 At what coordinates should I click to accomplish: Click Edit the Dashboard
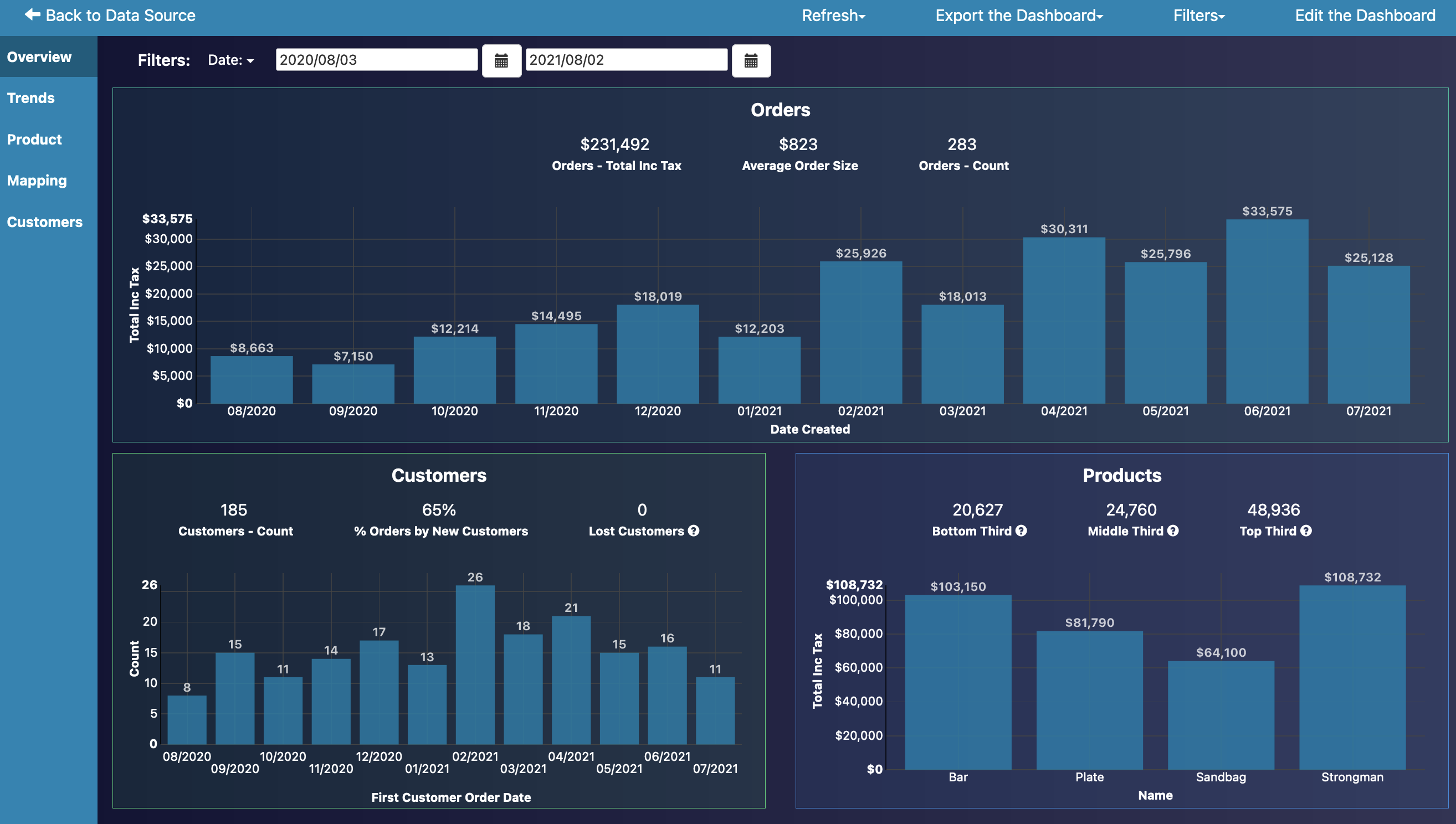tap(1365, 16)
